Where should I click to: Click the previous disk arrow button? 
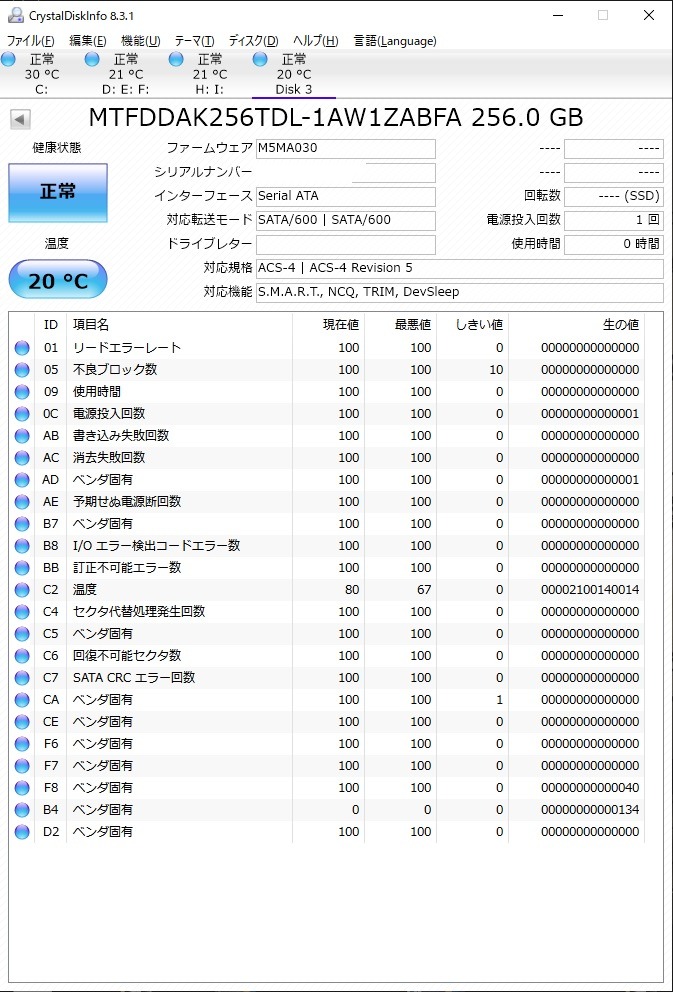(21, 120)
